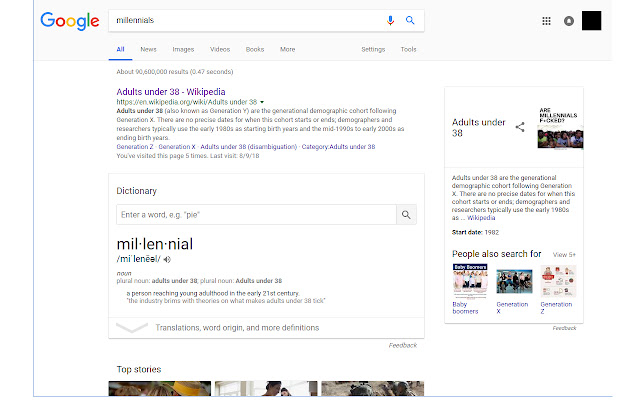This screenshot has height=400, width=640.
Task: Open the search Tools options
Action: [x=408, y=49]
